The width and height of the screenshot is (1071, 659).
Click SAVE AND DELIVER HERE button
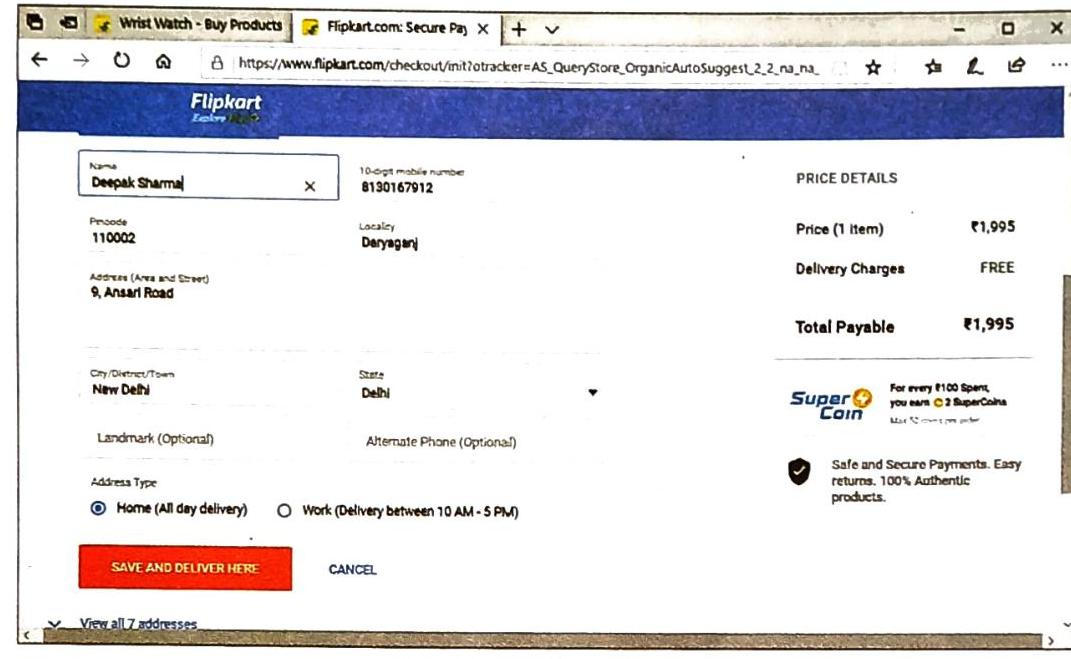pyautogui.click(x=185, y=567)
